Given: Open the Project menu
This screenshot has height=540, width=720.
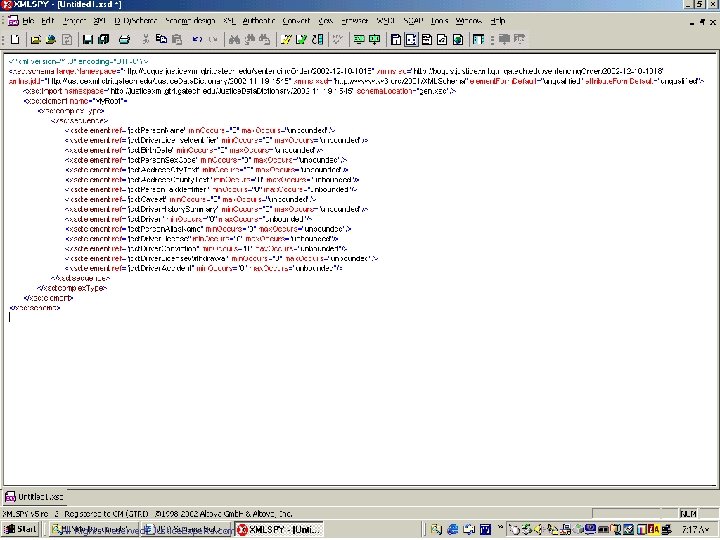Looking at the screenshot, I should click(74, 21).
